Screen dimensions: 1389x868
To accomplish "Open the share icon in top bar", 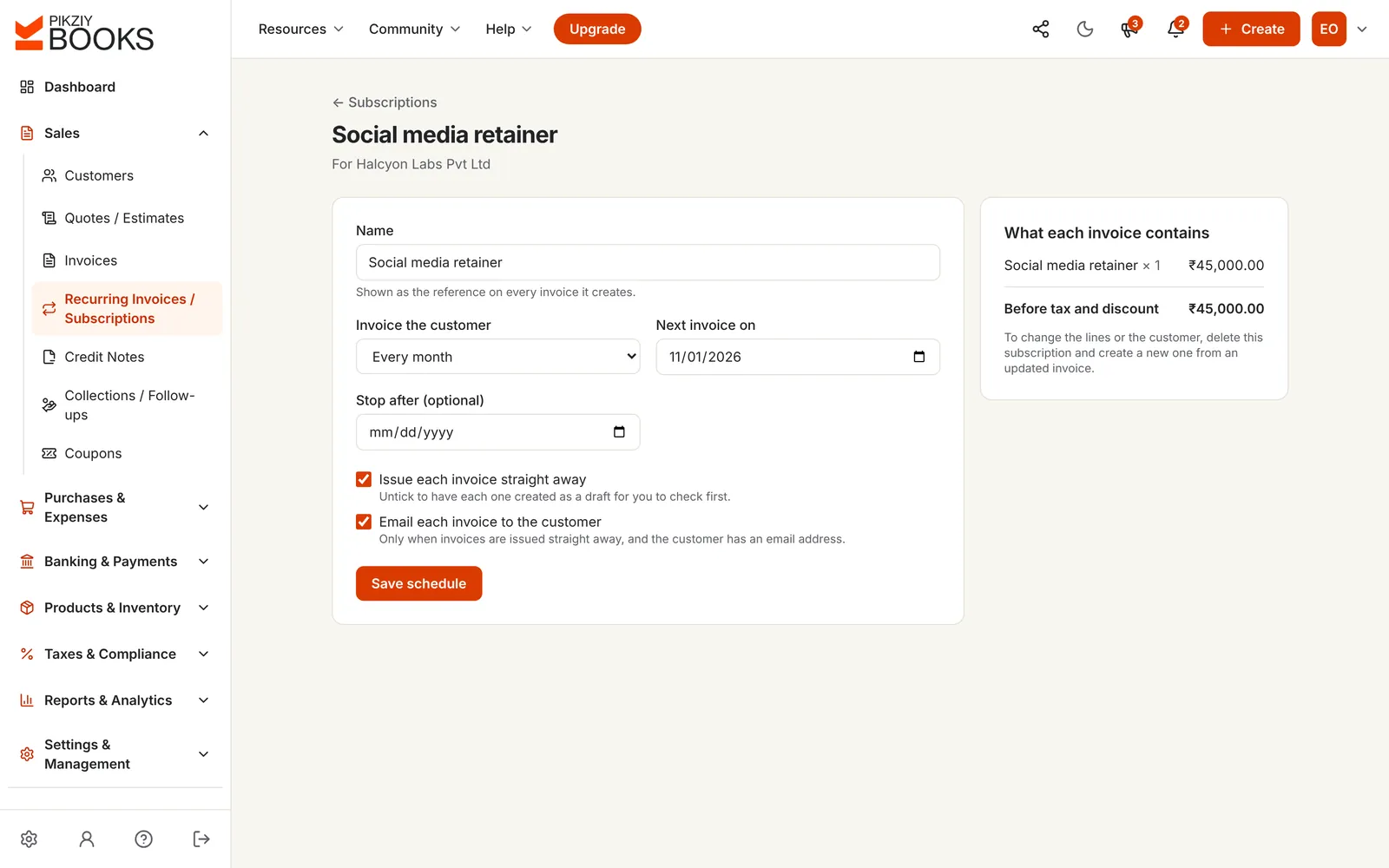I will point(1040,29).
